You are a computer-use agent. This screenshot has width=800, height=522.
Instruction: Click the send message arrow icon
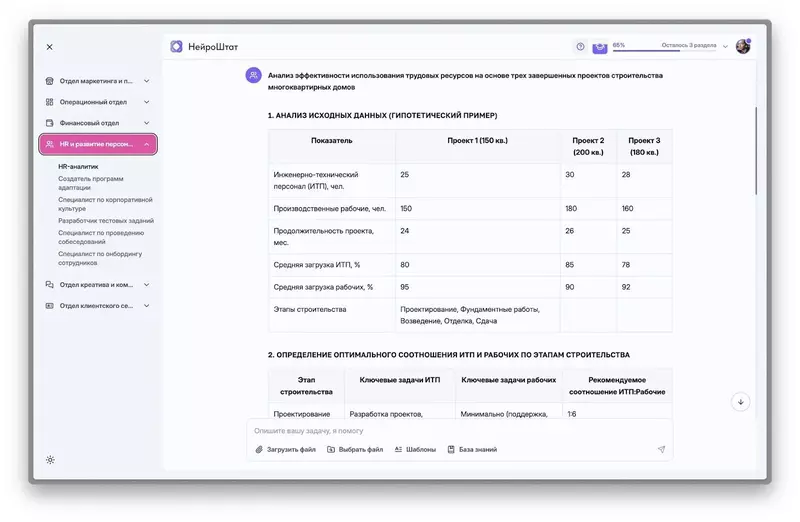click(661, 450)
